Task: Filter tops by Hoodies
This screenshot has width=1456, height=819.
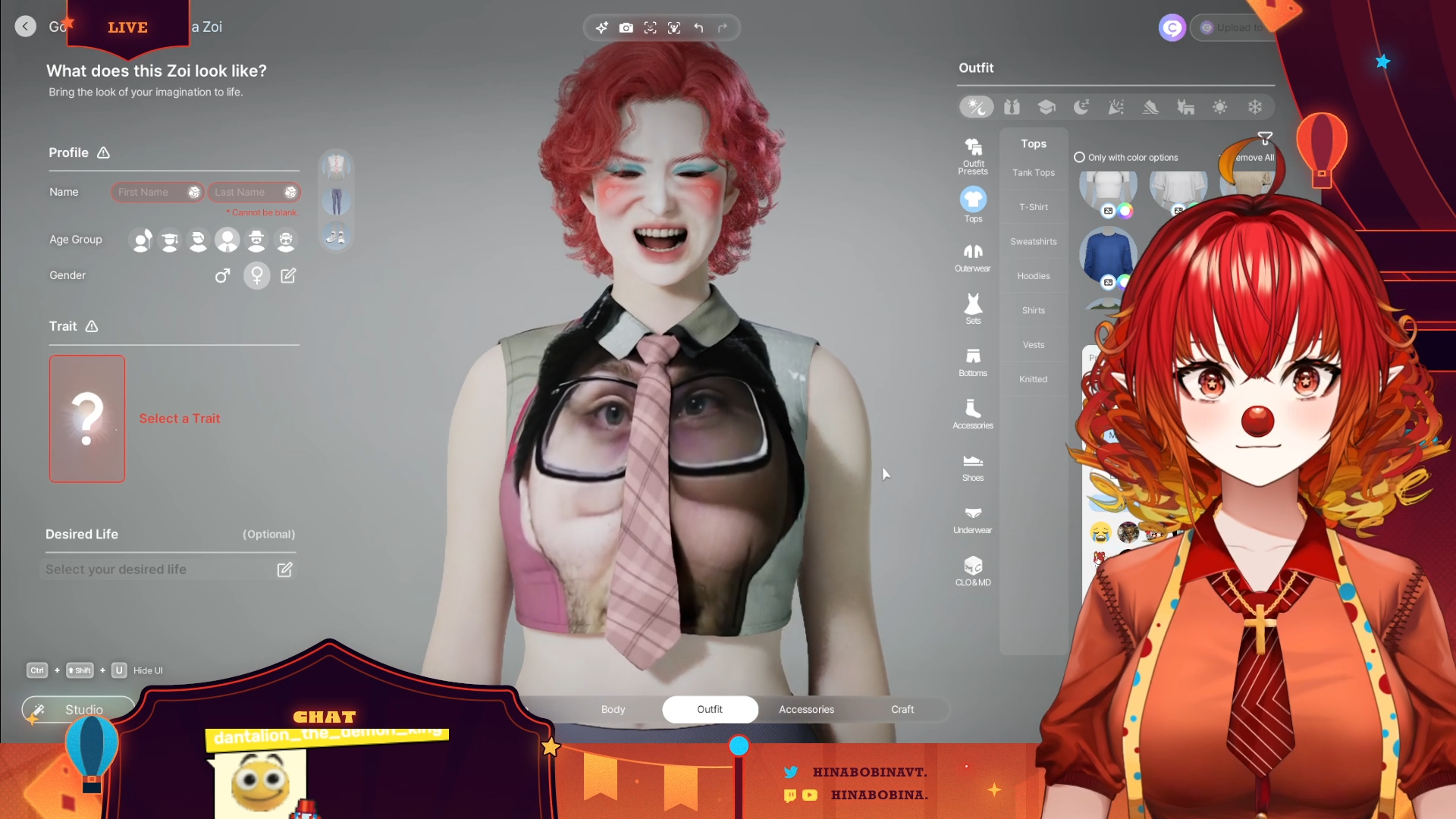Action: pyautogui.click(x=1034, y=276)
